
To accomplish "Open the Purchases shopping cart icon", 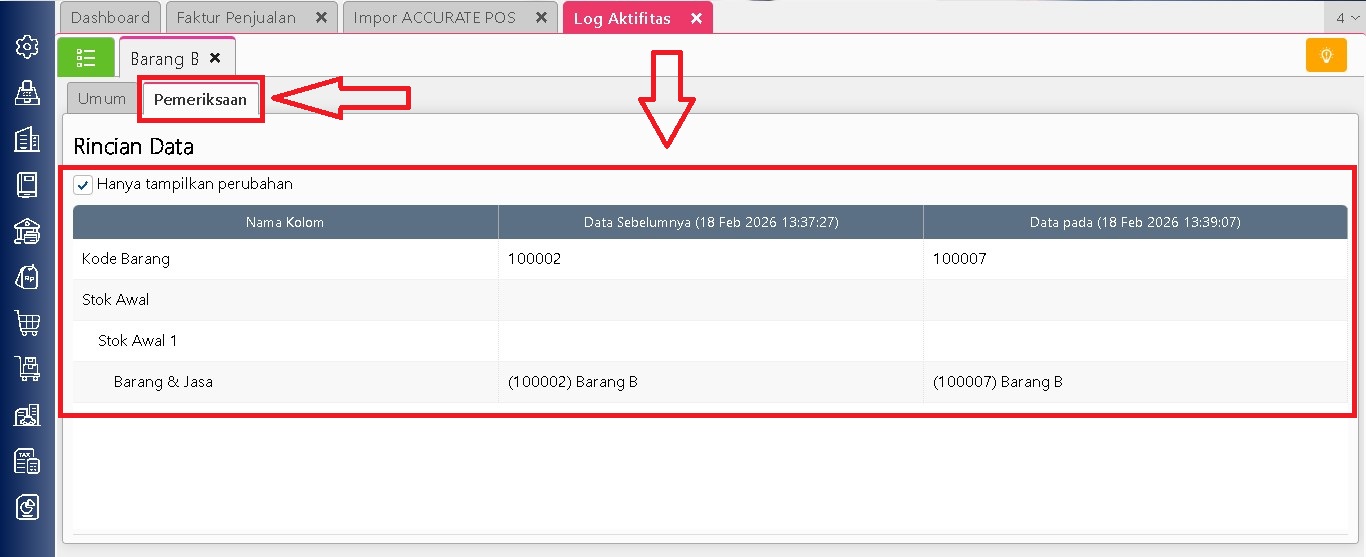I will 27,323.
